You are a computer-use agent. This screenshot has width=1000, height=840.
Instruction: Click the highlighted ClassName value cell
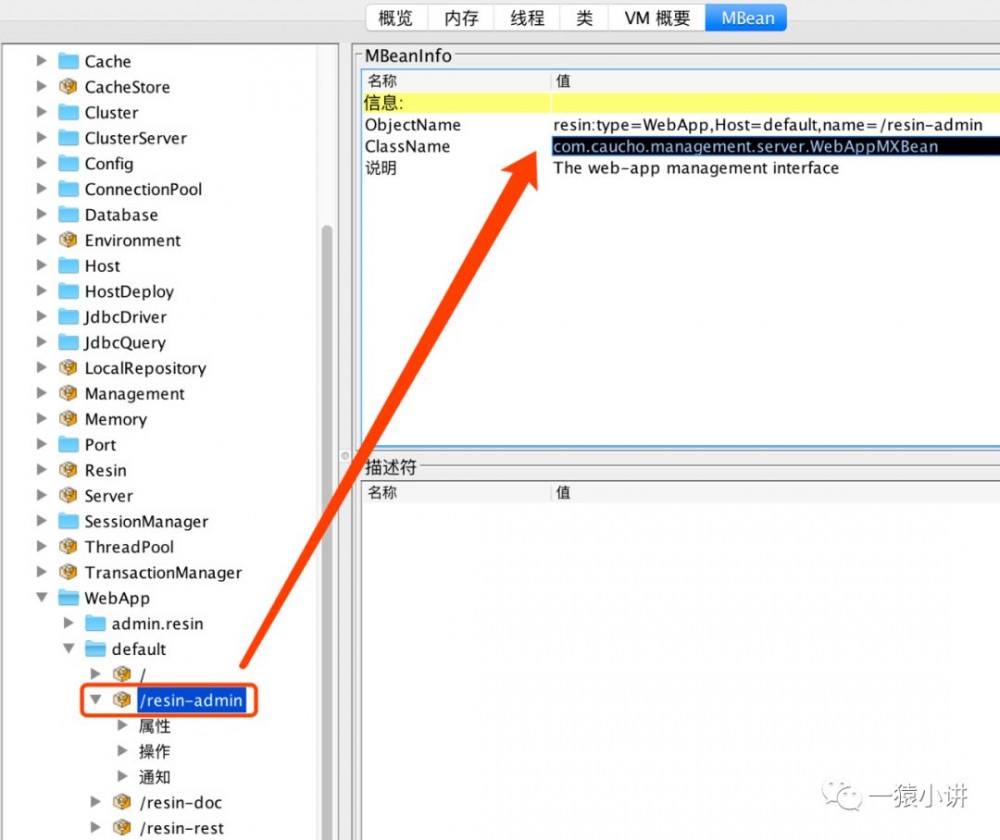click(776, 147)
